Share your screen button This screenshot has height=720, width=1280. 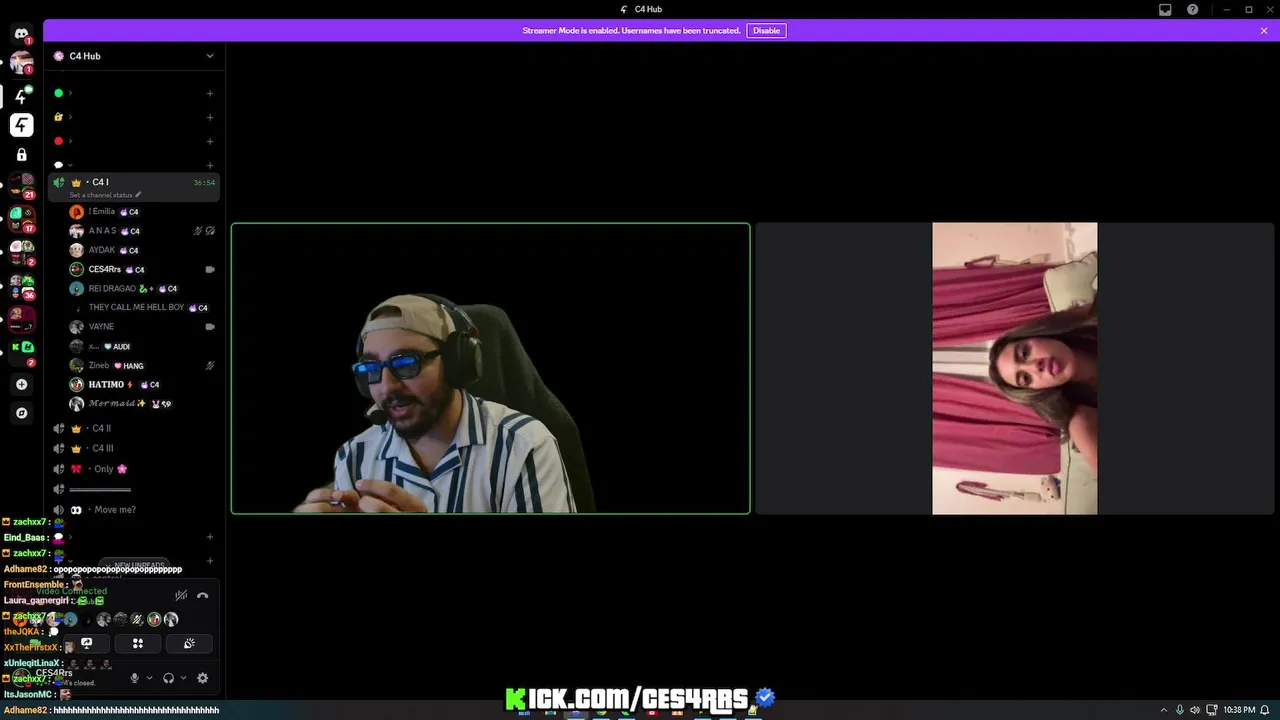point(87,643)
